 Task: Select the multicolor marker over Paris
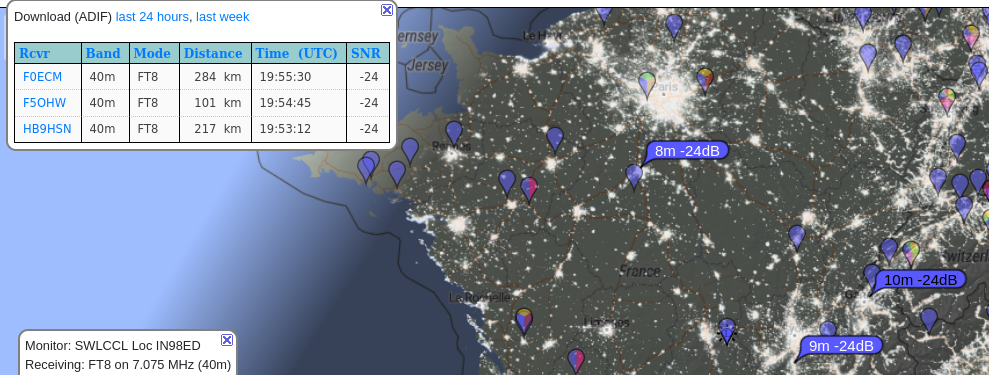(x=647, y=85)
